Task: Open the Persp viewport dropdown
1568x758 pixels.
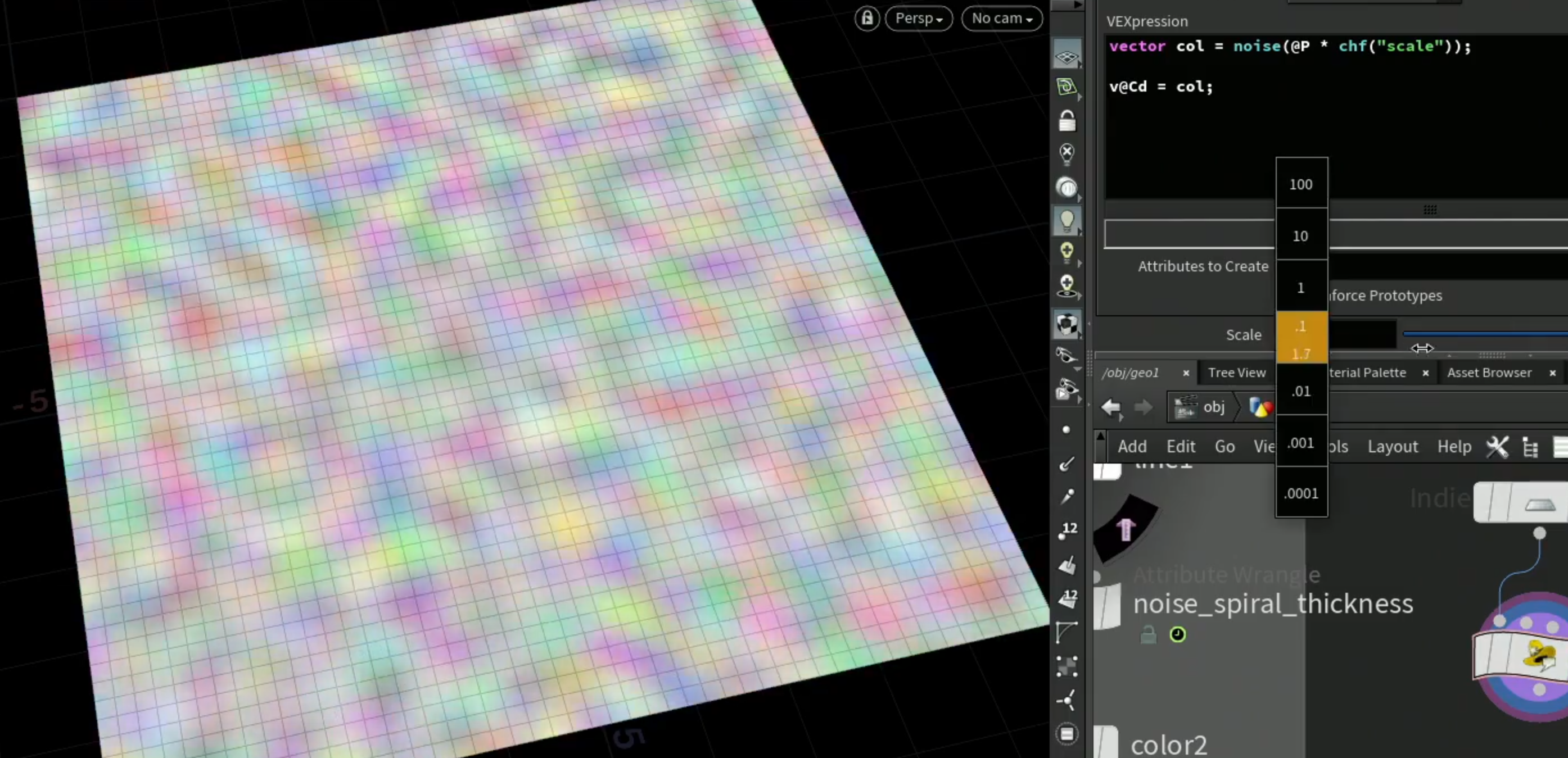Action: 919,18
